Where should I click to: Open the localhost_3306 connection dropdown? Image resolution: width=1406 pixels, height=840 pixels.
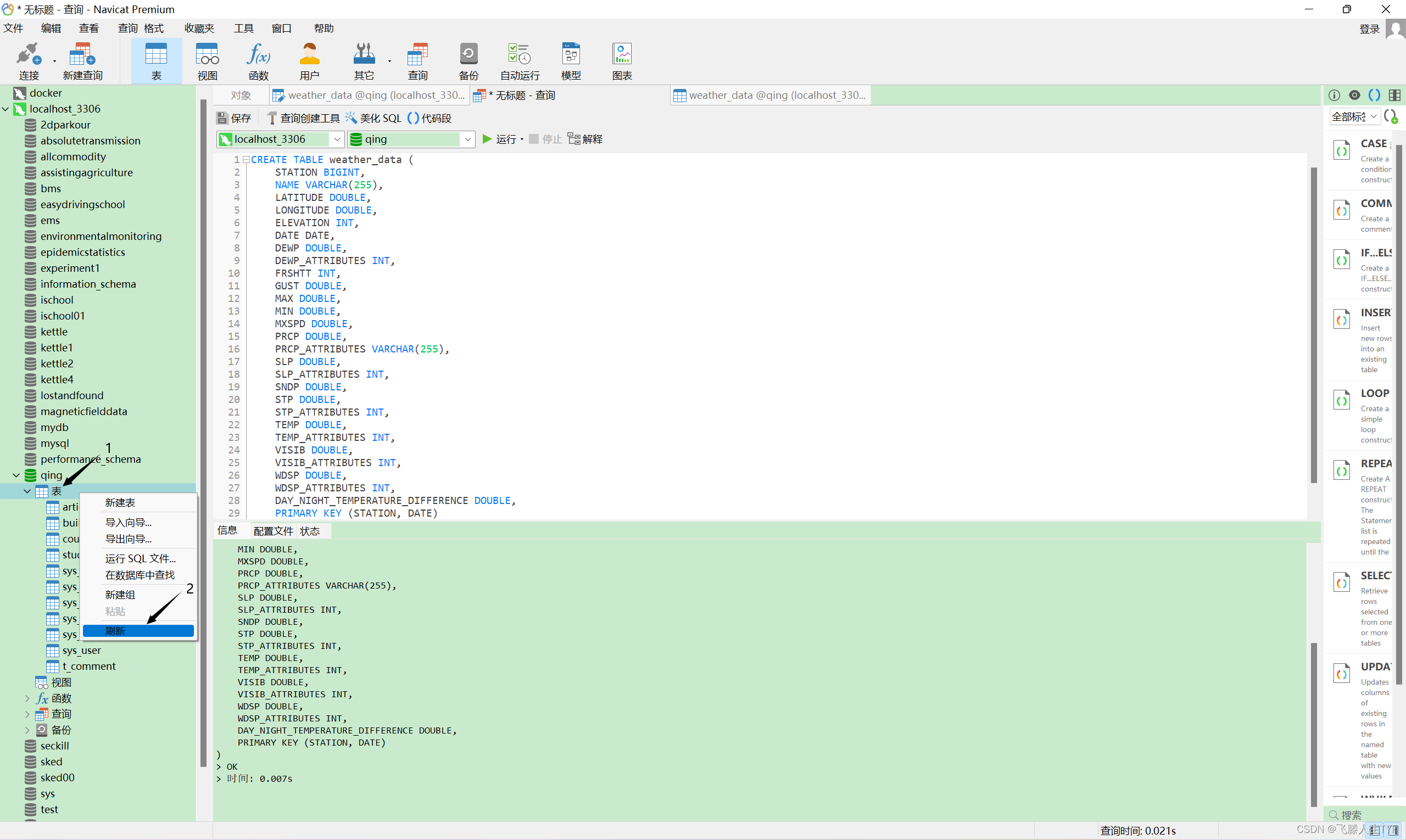point(337,139)
